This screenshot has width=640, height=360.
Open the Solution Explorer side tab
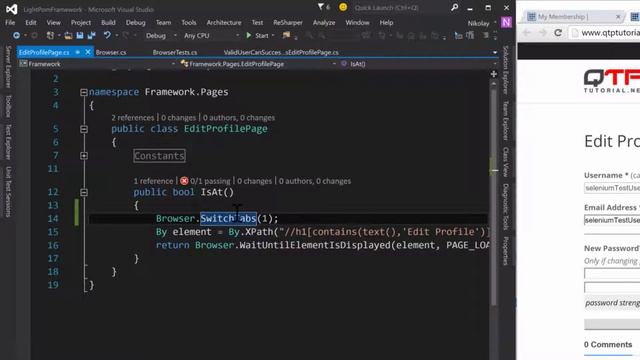[x=506, y=70]
